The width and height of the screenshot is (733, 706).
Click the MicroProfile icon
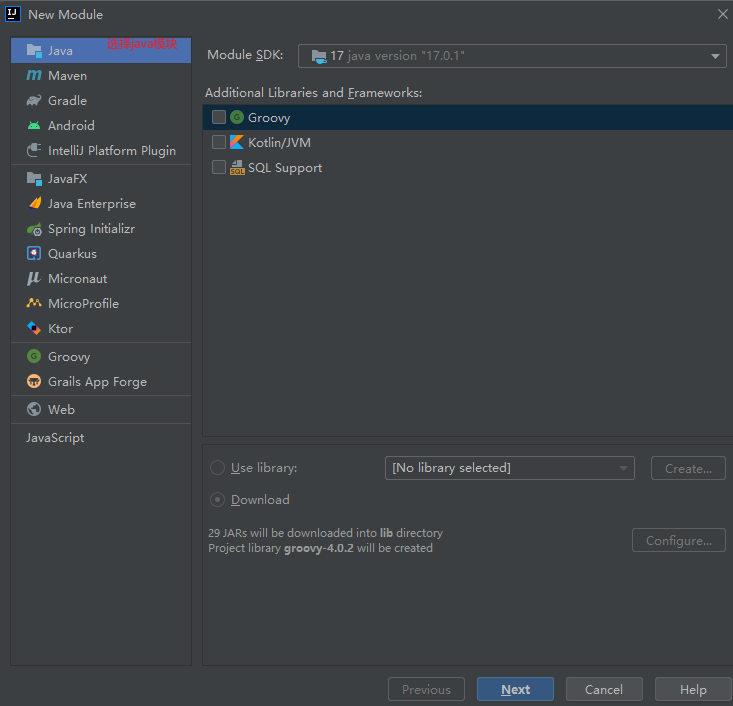[34, 303]
